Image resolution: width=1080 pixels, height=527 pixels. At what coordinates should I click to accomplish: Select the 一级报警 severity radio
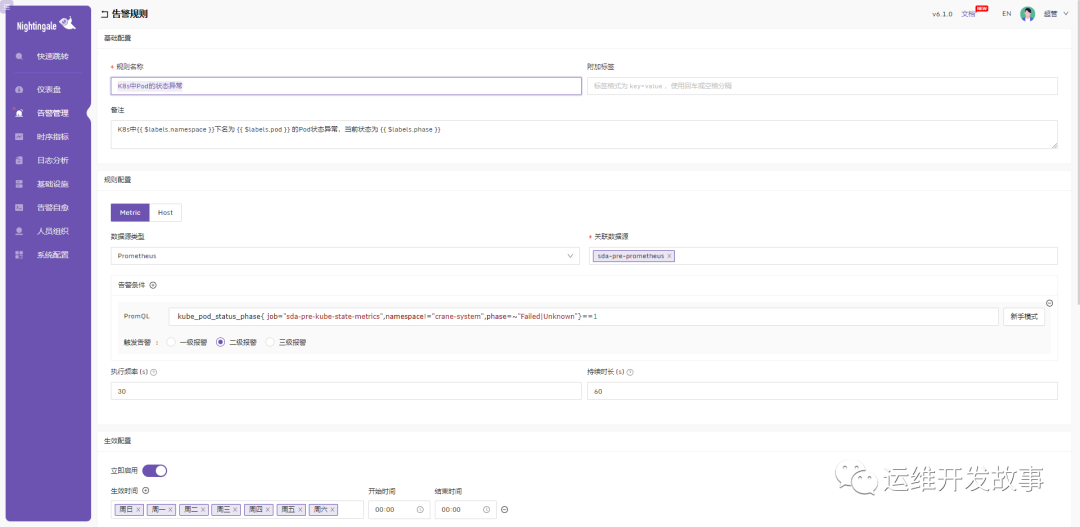pyautogui.click(x=171, y=342)
